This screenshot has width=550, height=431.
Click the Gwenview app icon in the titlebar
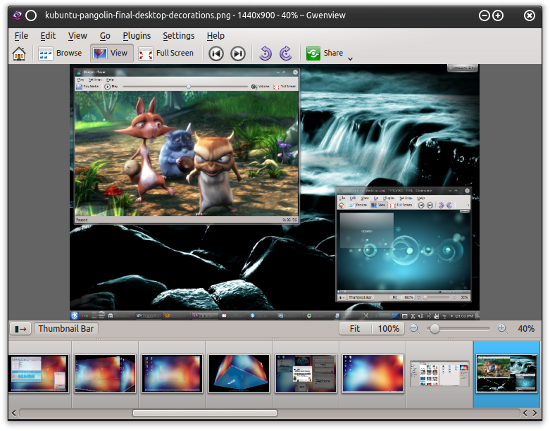click(x=17, y=15)
